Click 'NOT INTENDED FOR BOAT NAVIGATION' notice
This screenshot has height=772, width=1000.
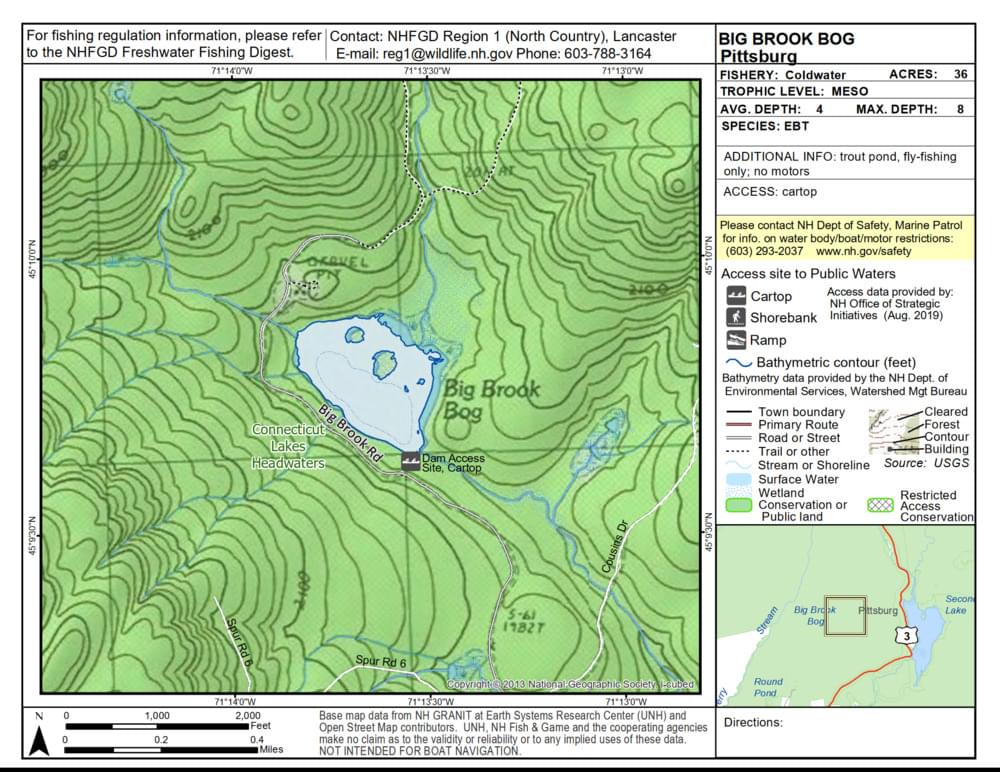tap(420, 751)
